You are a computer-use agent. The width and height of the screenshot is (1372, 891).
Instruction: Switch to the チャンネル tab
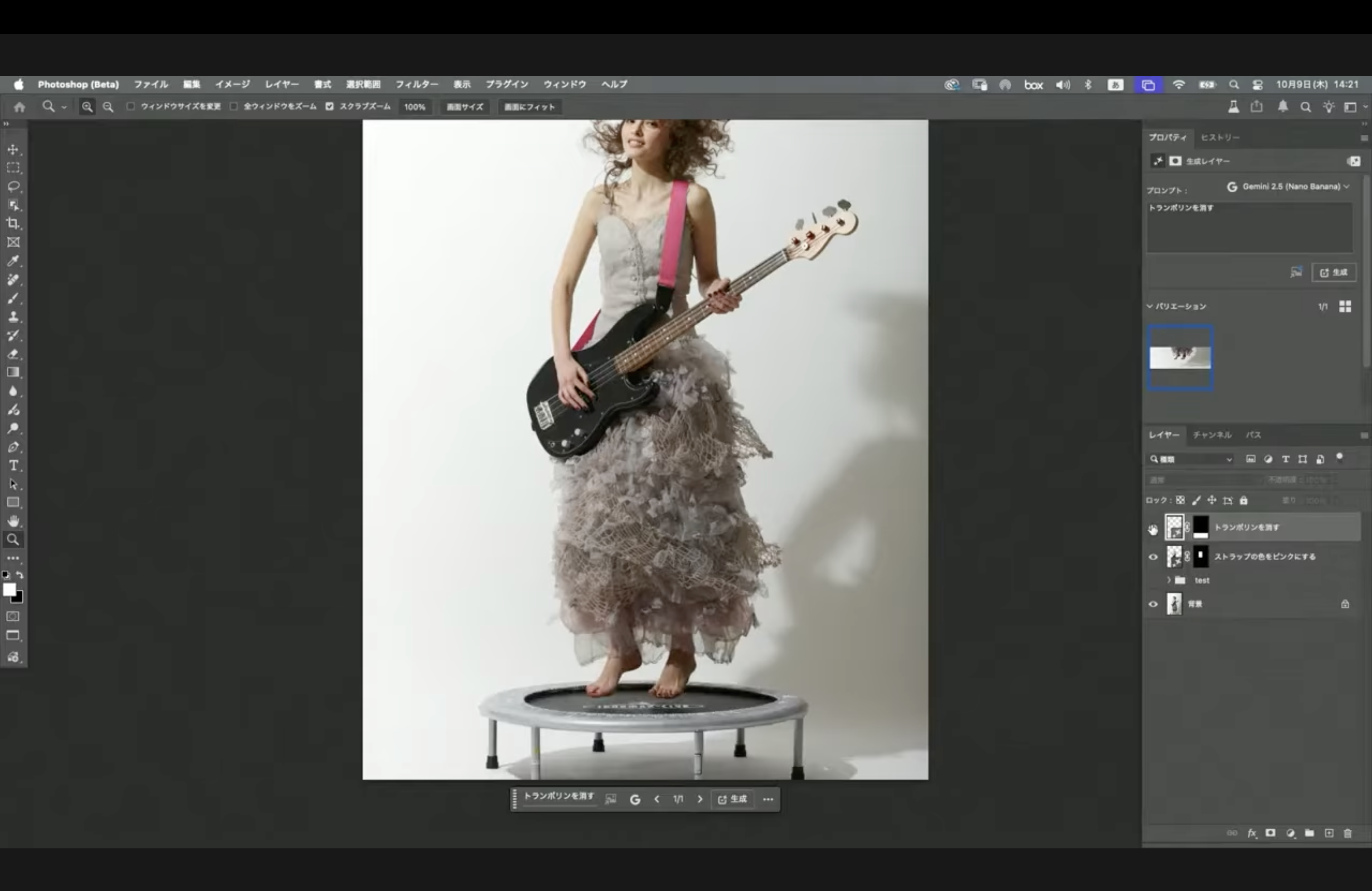1212,435
